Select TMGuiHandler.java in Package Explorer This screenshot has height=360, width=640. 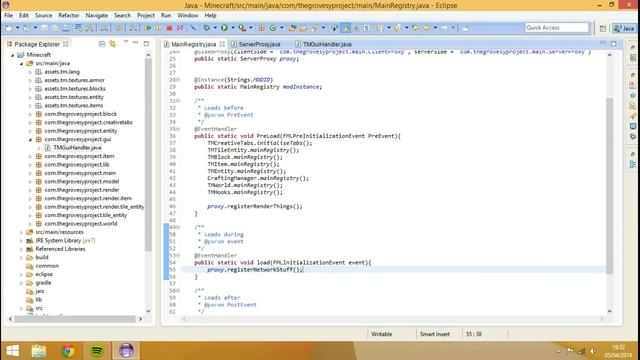(x=77, y=148)
